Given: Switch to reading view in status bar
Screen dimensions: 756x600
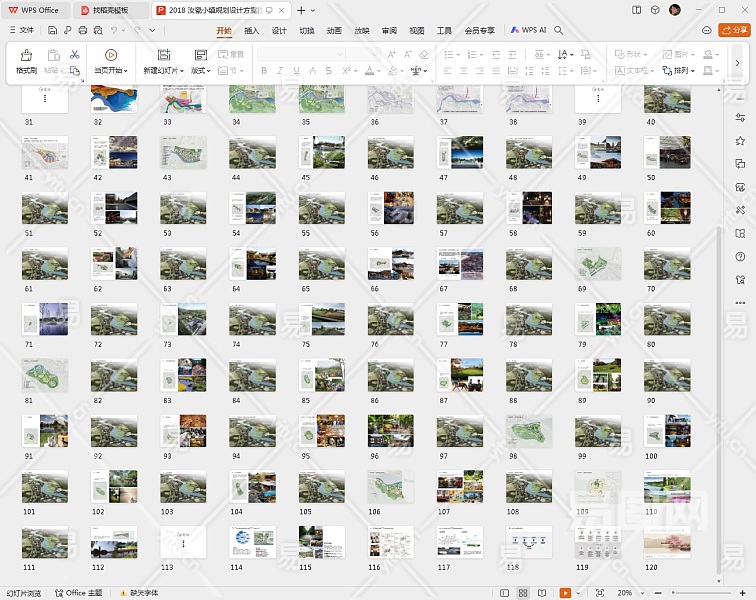Looking at the screenshot, I should [x=544, y=593].
